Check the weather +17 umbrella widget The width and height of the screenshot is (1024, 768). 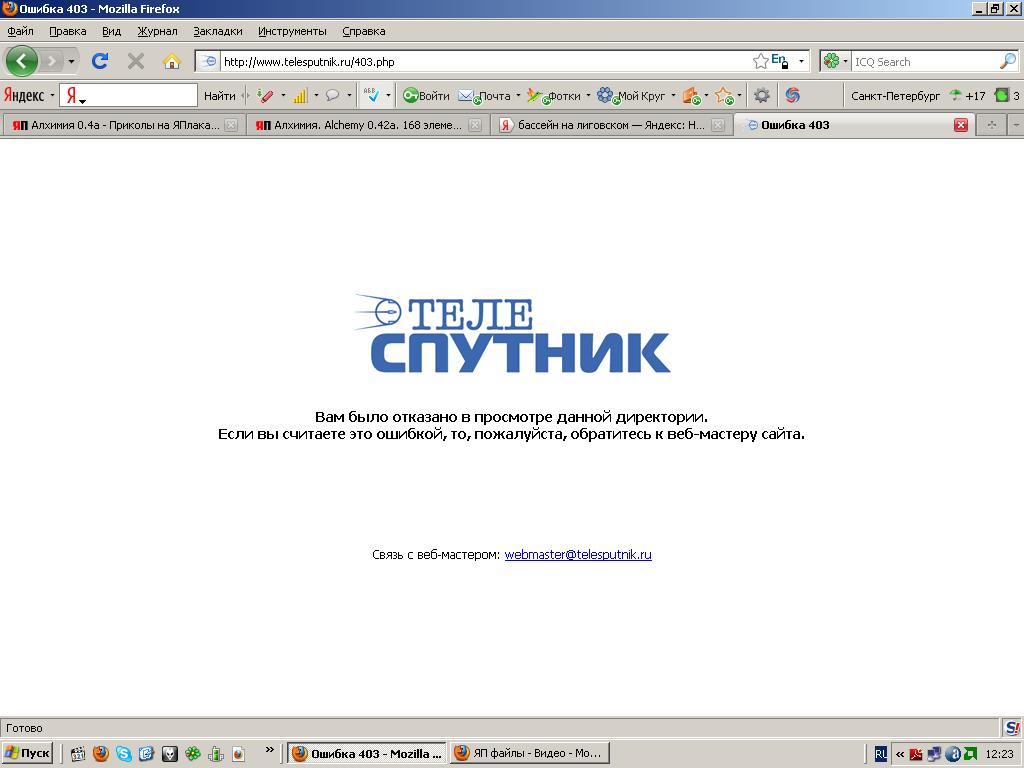tap(967, 96)
